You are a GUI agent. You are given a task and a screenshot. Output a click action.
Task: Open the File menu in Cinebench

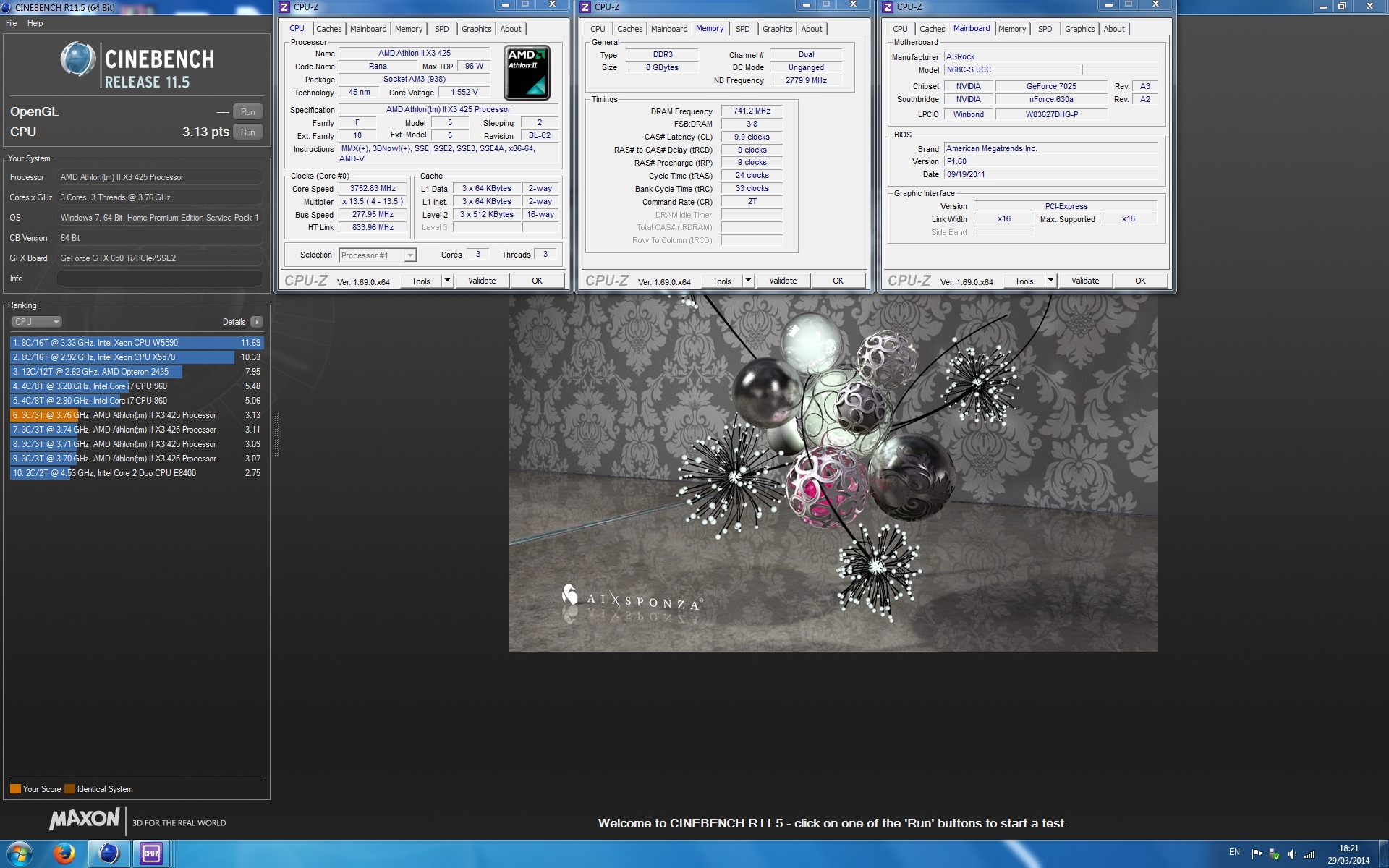tap(12, 23)
